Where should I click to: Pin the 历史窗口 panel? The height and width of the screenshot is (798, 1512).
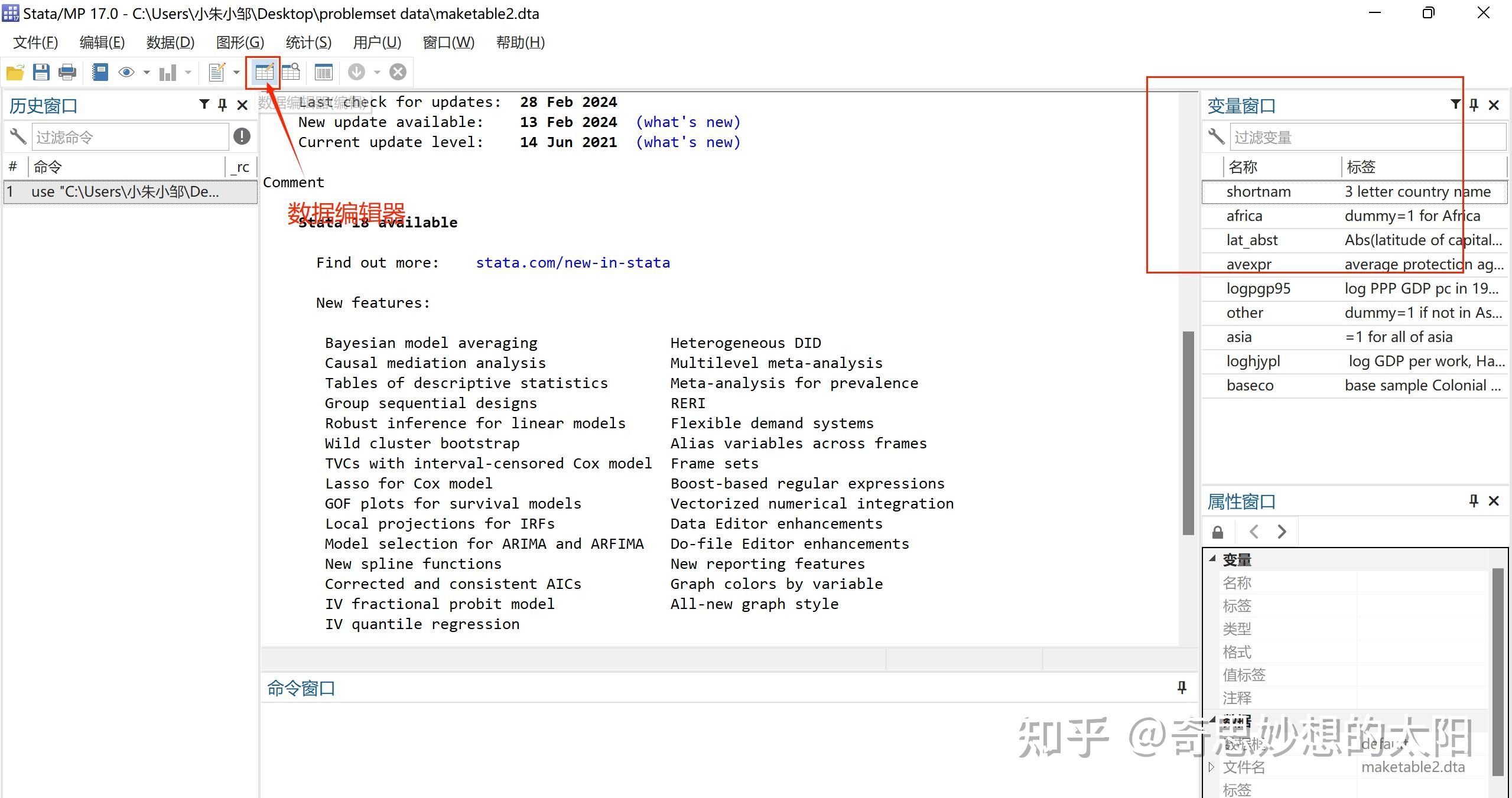(x=222, y=105)
